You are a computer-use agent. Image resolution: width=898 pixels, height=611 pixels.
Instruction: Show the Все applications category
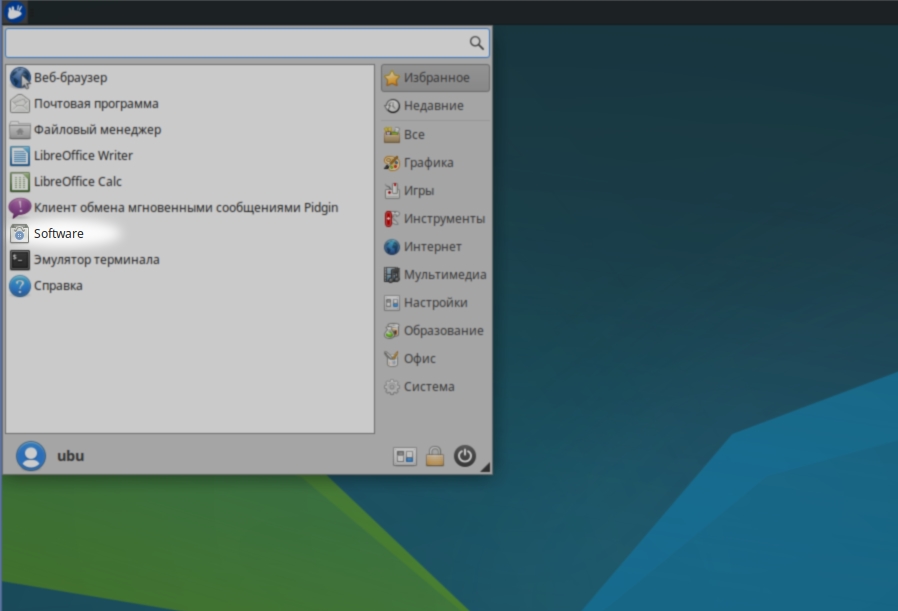[435, 135]
